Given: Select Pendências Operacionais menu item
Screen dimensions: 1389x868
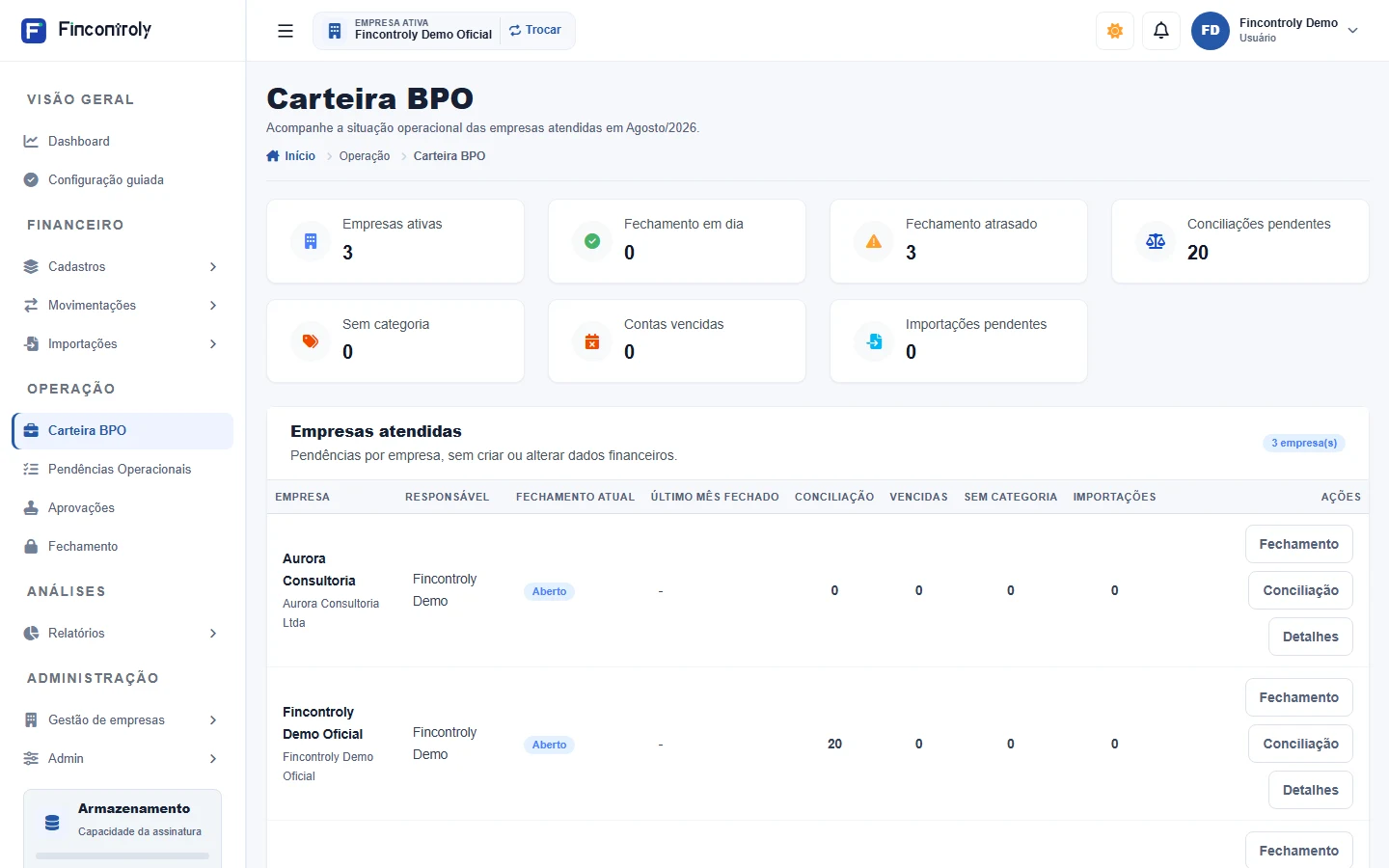Looking at the screenshot, I should click(x=123, y=470).
